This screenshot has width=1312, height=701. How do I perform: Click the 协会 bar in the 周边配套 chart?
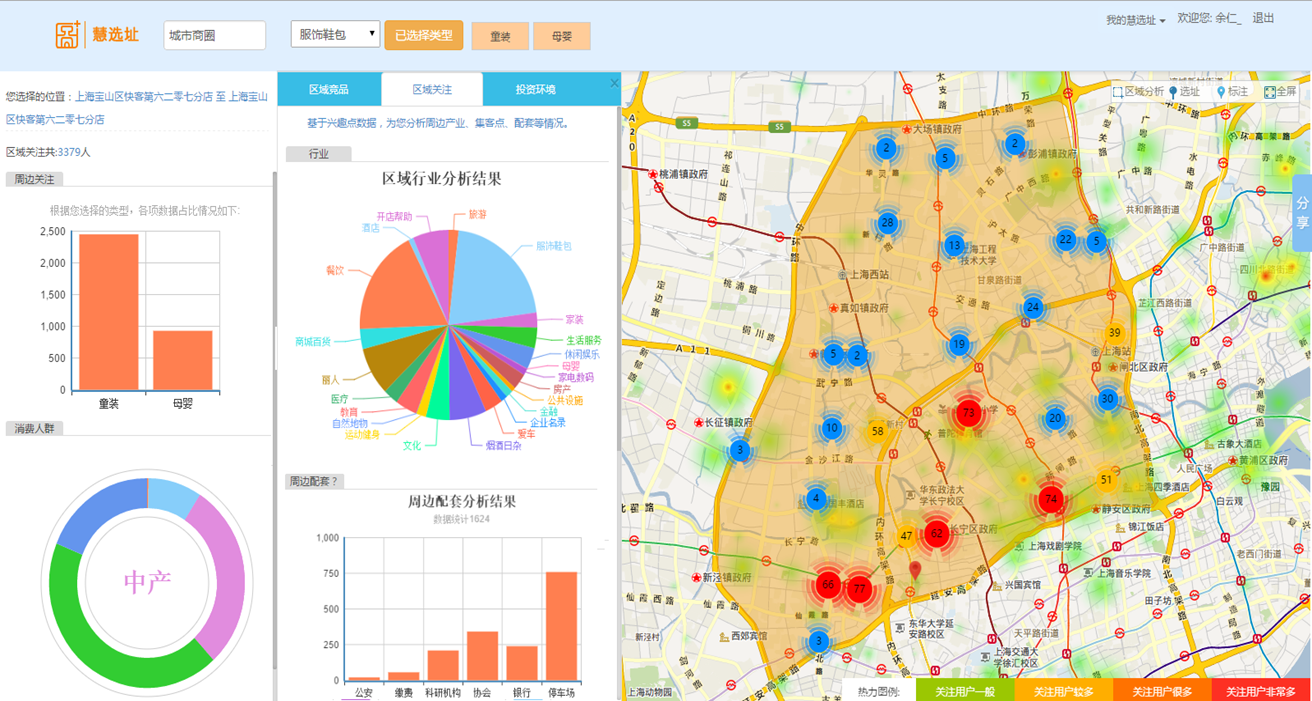pos(482,656)
